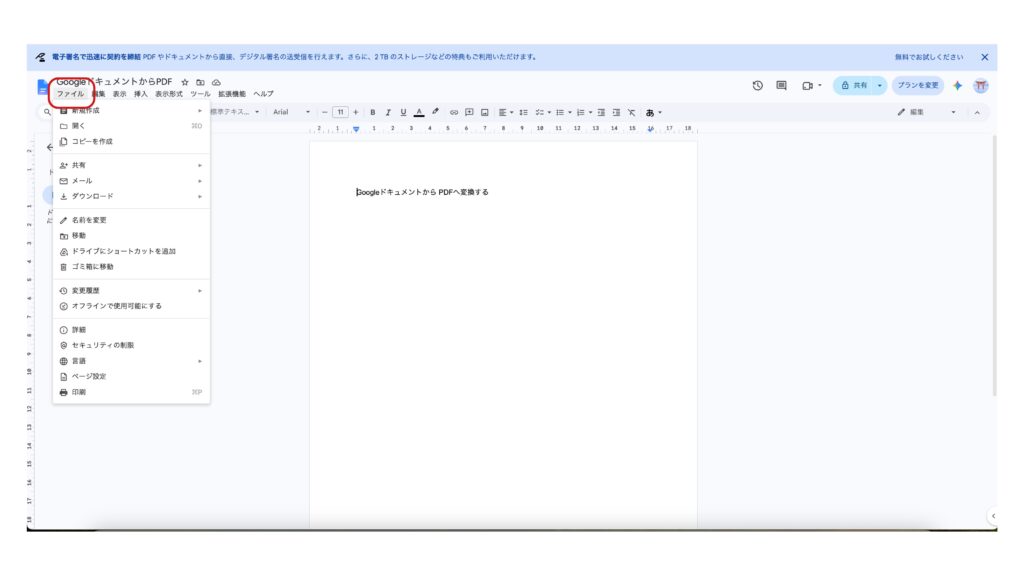Open the text alignment dropdown
1024x576 pixels.
click(x=506, y=112)
